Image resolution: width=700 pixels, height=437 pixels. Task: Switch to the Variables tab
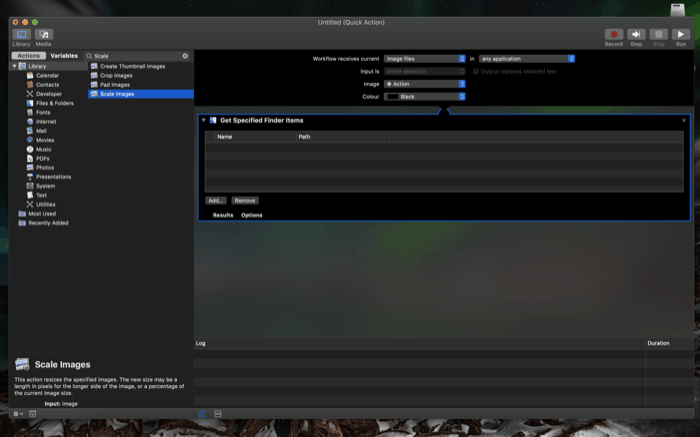64,56
